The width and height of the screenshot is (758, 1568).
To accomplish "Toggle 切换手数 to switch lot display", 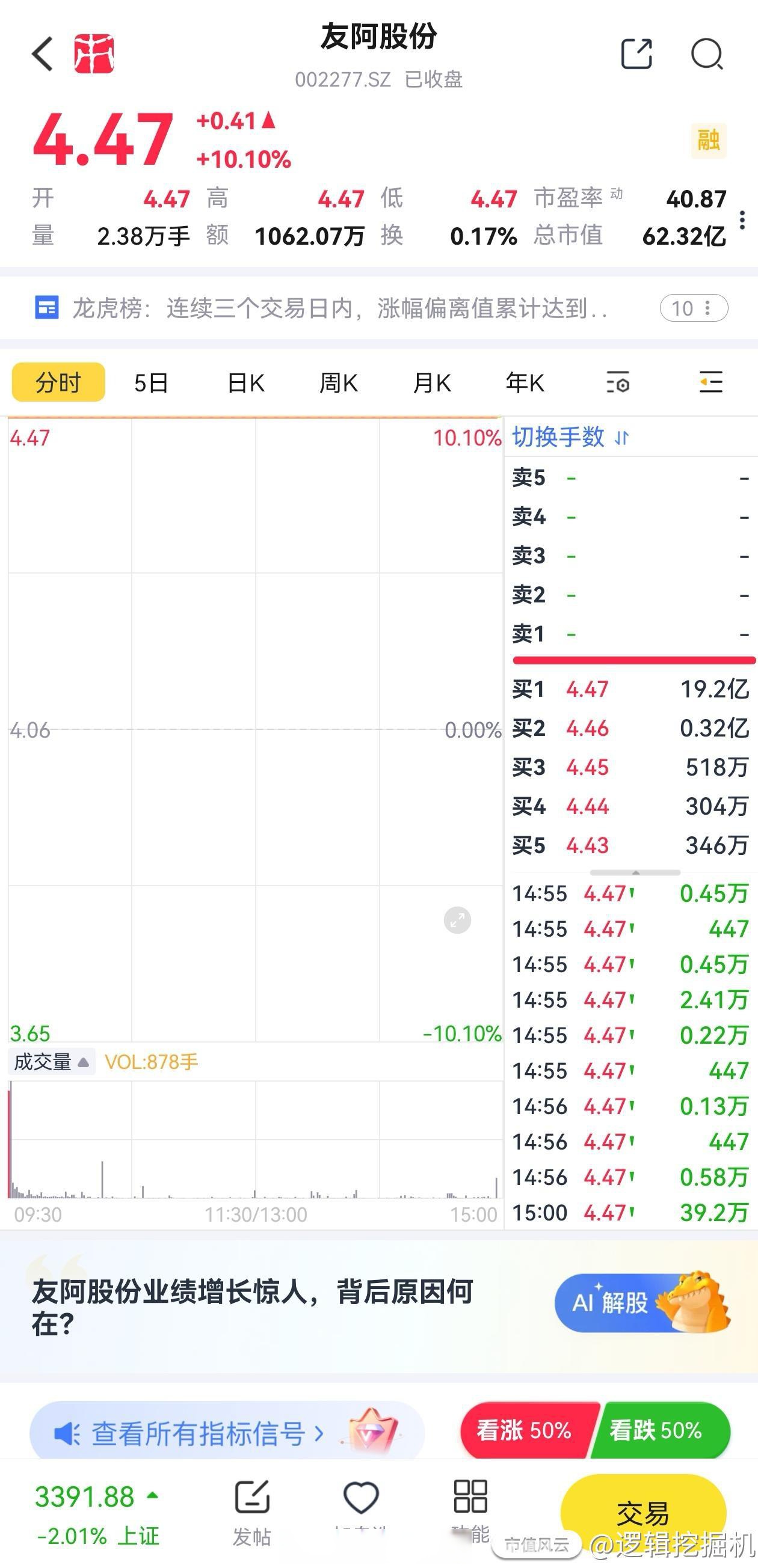I will pos(567,437).
